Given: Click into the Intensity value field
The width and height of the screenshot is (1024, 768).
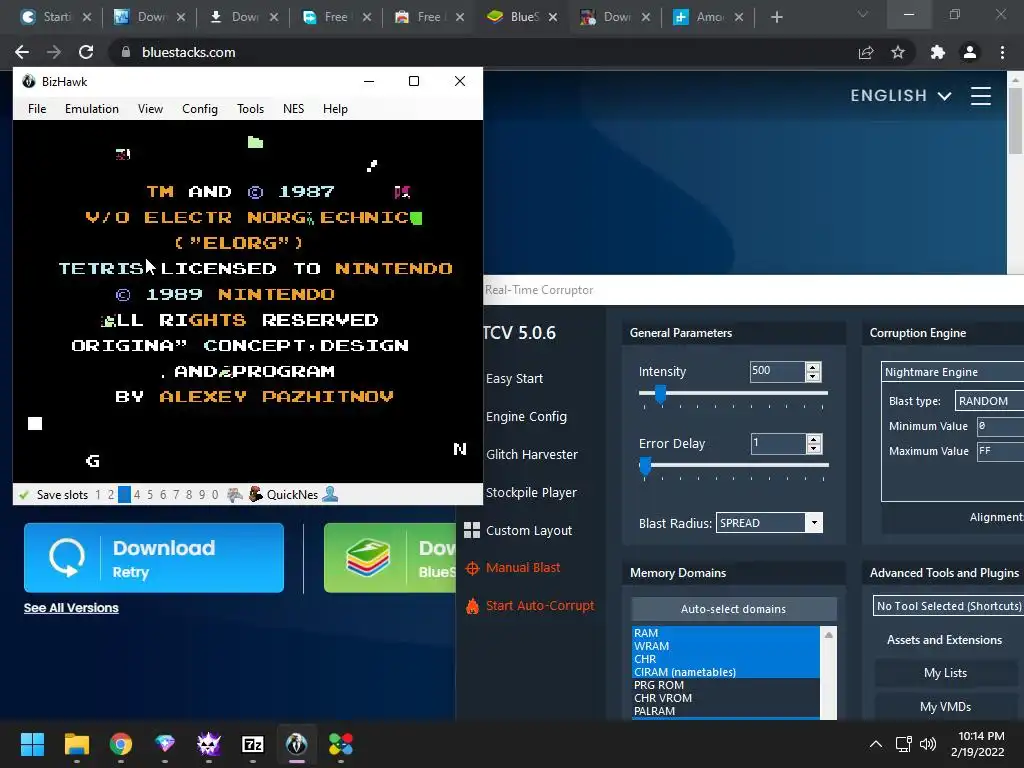Looking at the screenshot, I should (777, 371).
